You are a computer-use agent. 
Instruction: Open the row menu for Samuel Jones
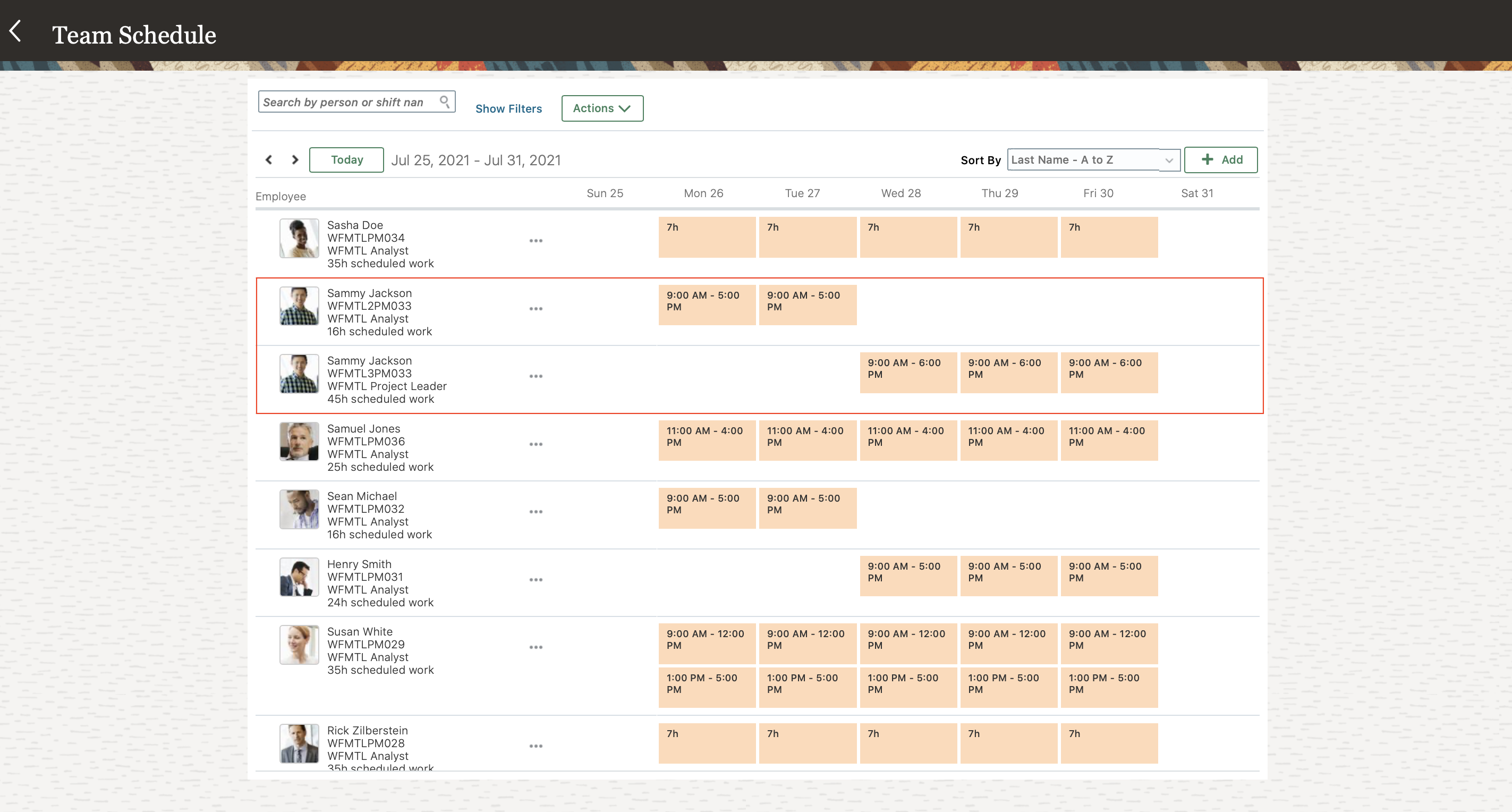pos(536,444)
